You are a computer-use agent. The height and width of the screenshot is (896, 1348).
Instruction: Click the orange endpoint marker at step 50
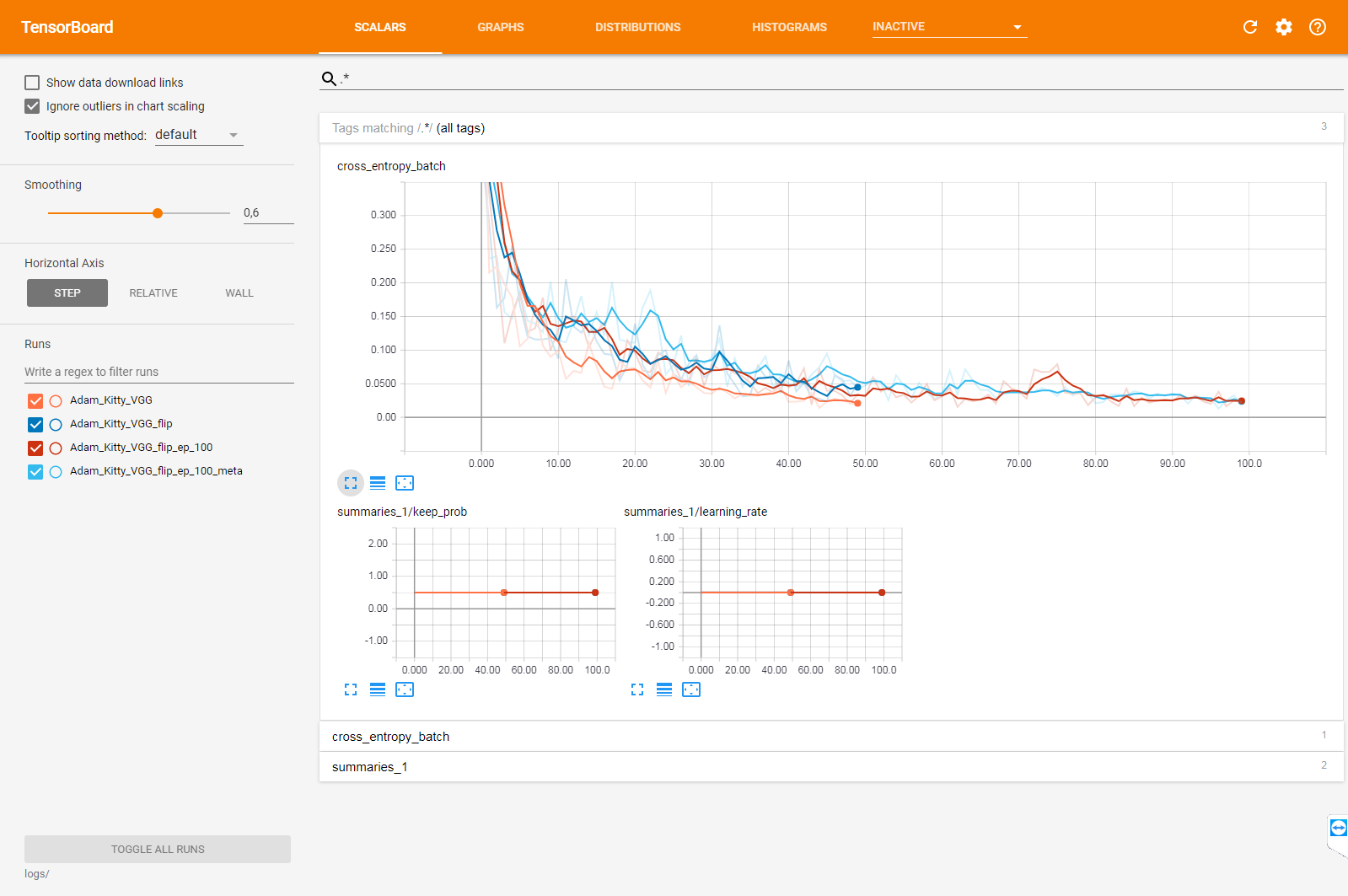tap(857, 404)
